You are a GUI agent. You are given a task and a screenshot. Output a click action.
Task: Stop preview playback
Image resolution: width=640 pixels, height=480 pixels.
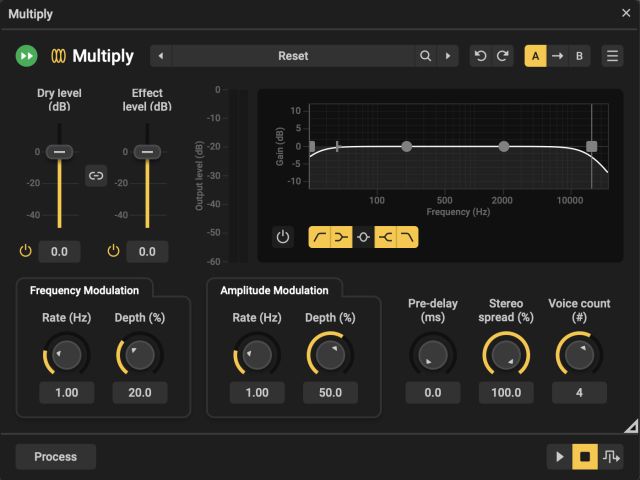pyautogui.click(x=585, y=457)
